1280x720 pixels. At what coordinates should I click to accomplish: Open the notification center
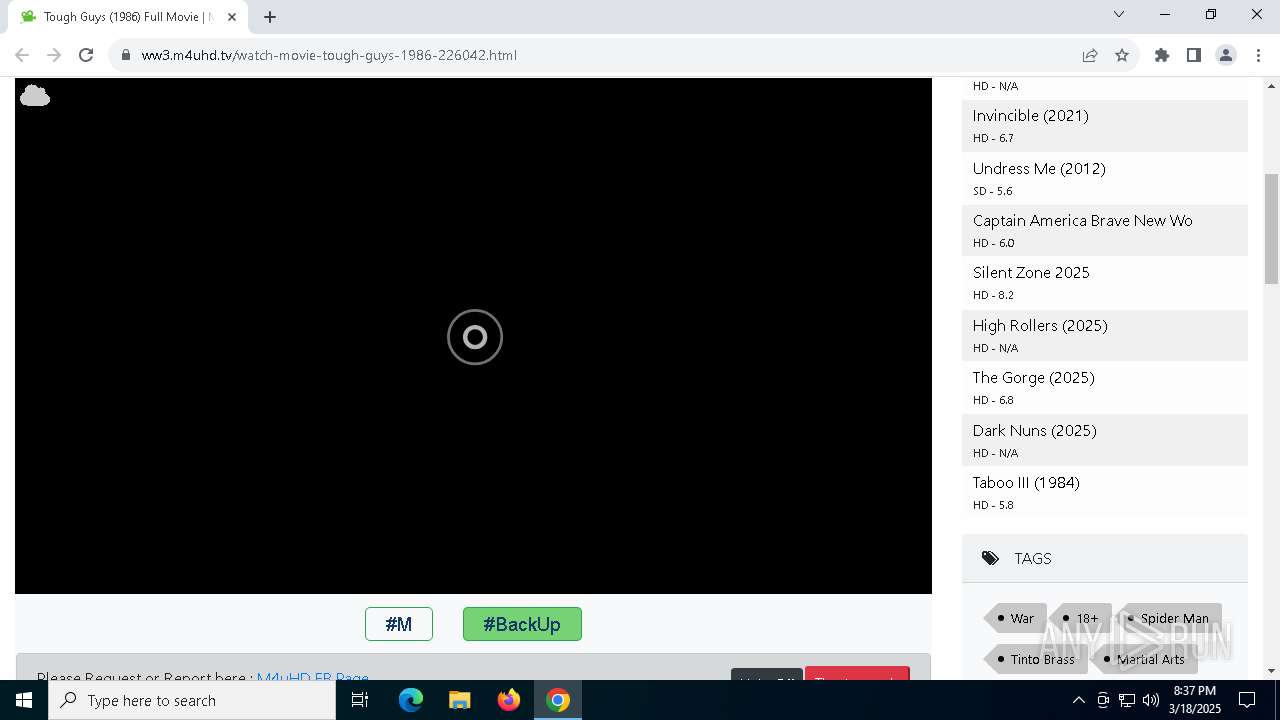click(x=1247, y=700)
